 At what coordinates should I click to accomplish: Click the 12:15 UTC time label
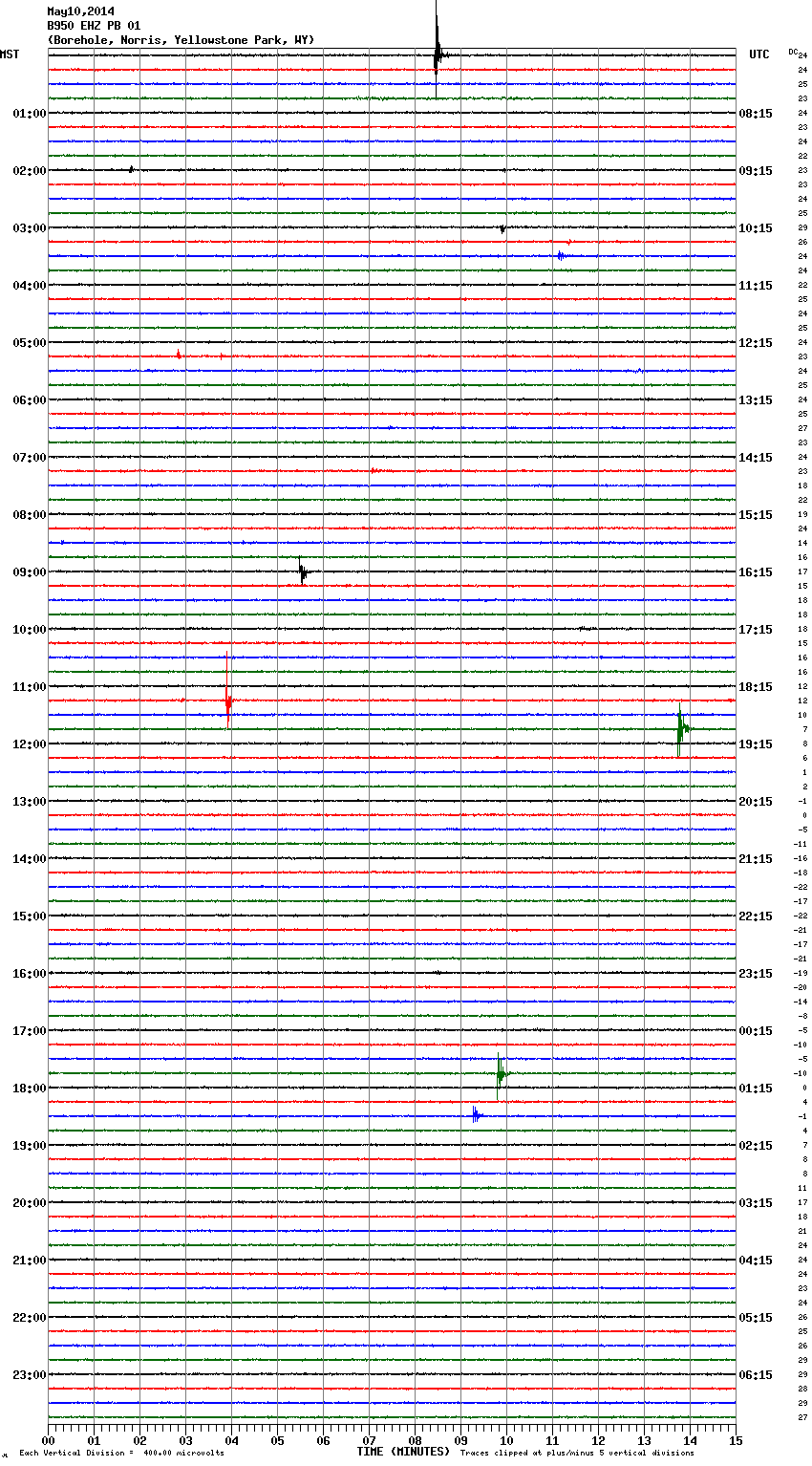(756, 343)
